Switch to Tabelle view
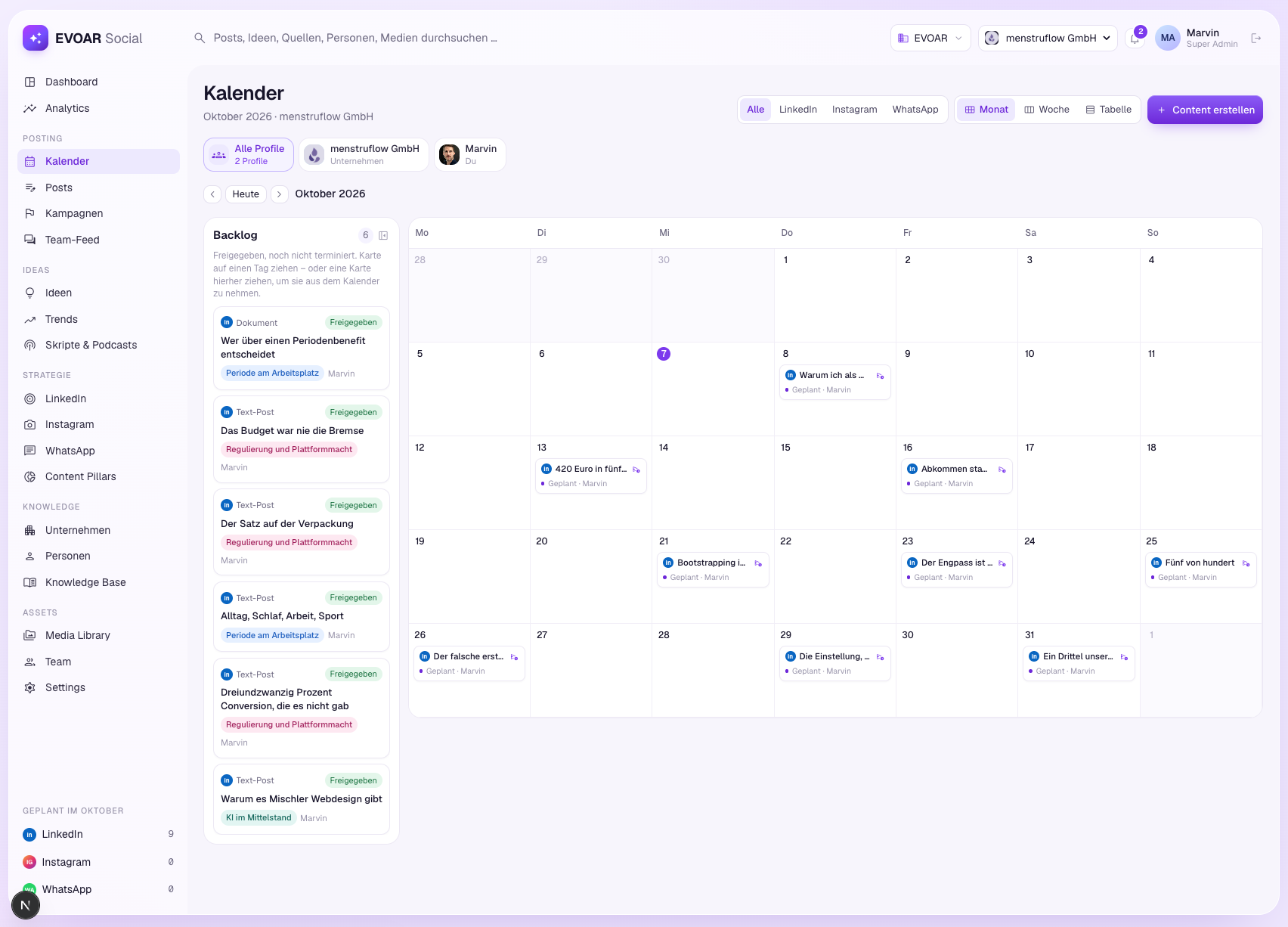The image size is (1288, 927). [x=1109, y=110]
